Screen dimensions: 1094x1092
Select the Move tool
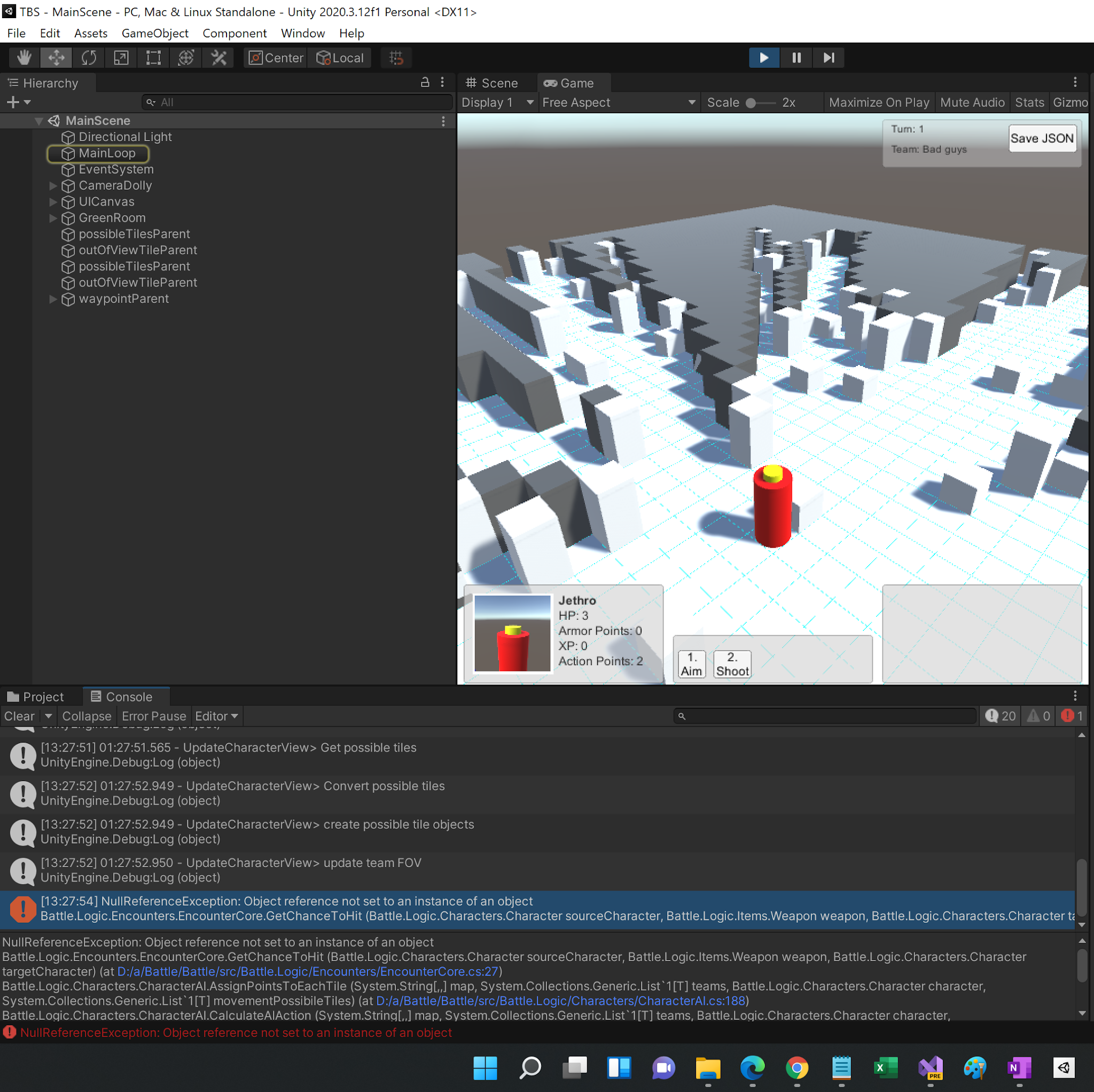tap(56, 57)
